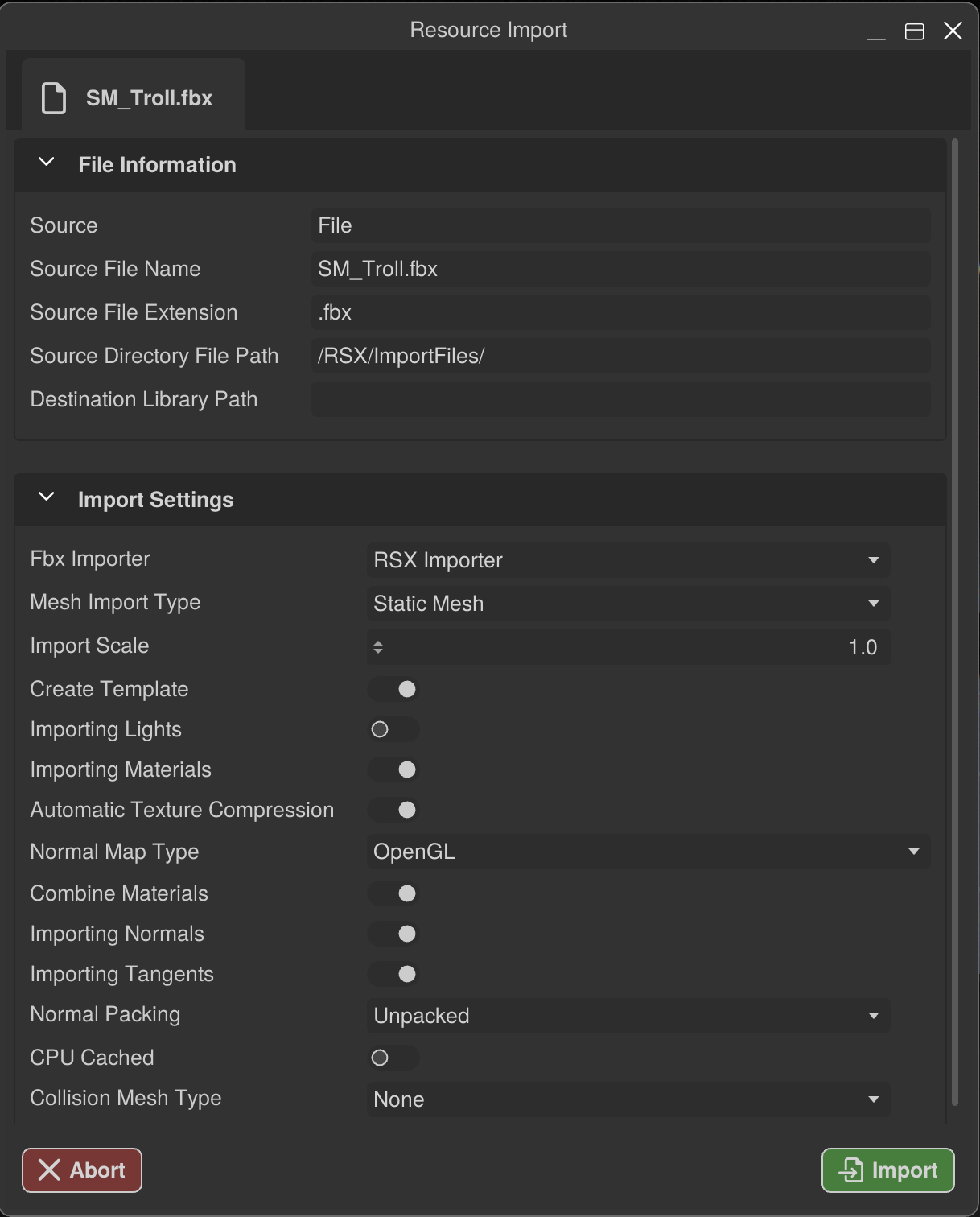Enable the Importing Lights toggle
The image size is (980, 1217).
[x=393, y=729]
